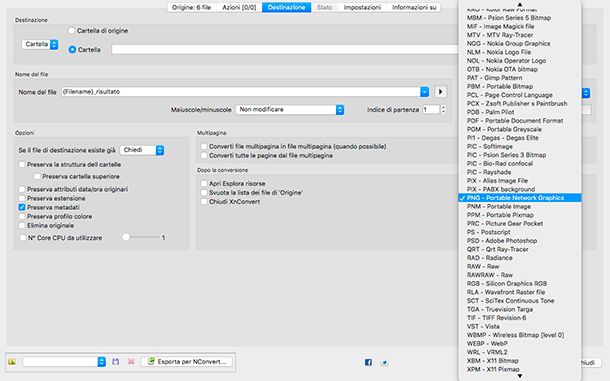
Task: Choose PS - Postscript format
Action: [x=520, y=232]
